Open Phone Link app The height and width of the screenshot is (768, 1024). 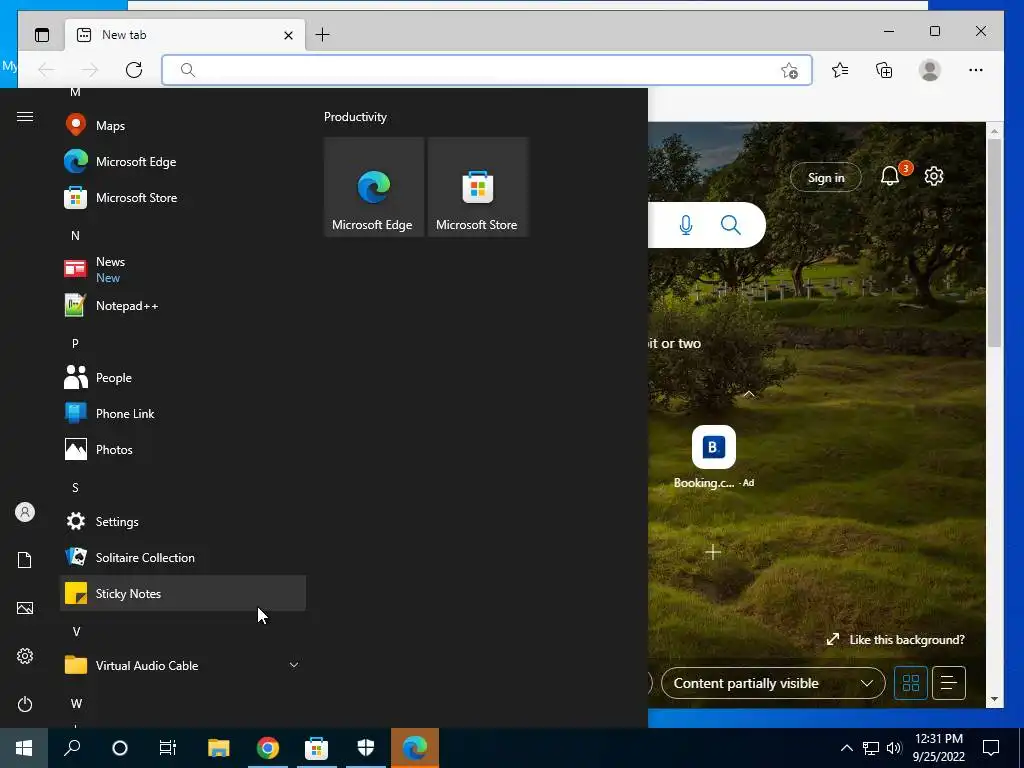tap(183, 413)
